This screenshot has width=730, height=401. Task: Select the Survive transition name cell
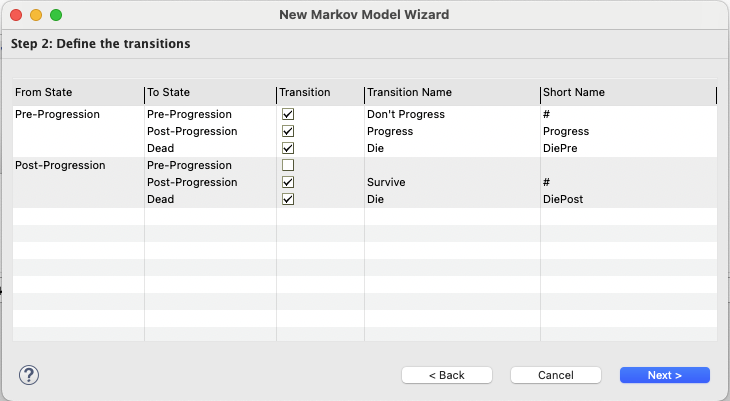click(x=388, y=182)
